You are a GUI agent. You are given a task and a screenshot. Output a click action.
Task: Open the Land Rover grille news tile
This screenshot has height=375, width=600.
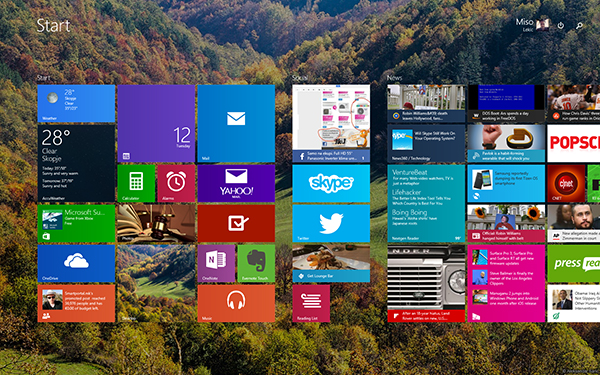click(426, 283)
